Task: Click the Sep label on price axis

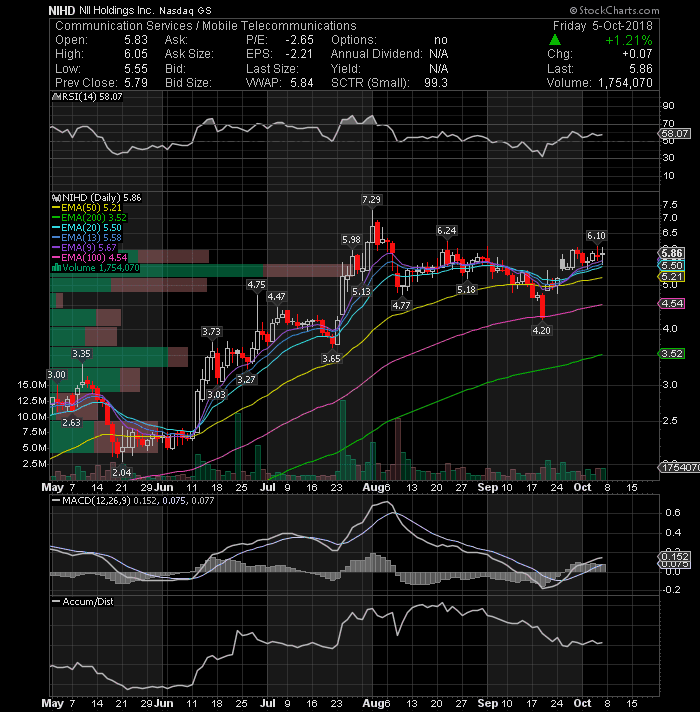Action: 488,487
